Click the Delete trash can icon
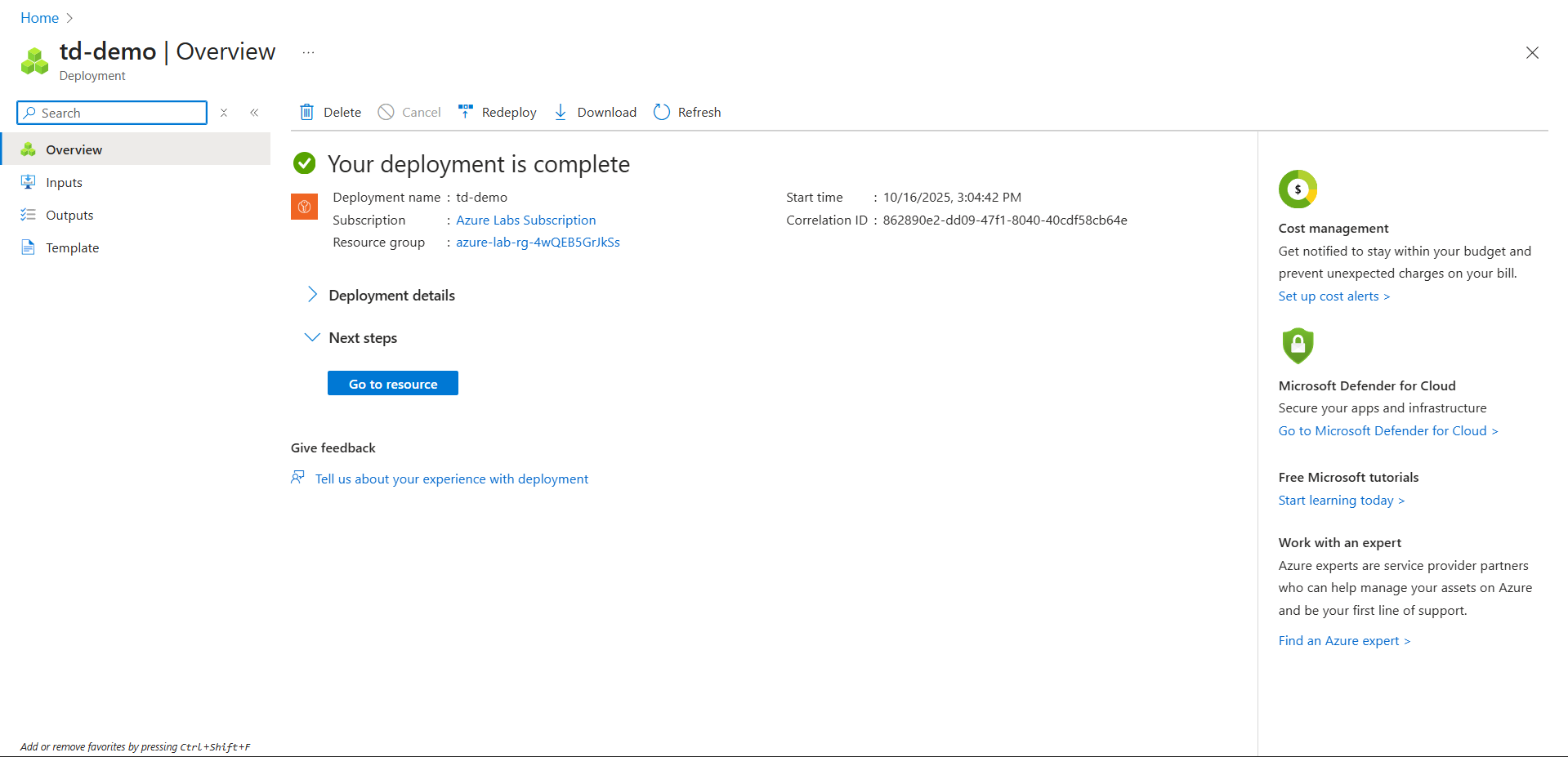The width and height of the screenshot is (1568, 757). click(x=306, y=112)
